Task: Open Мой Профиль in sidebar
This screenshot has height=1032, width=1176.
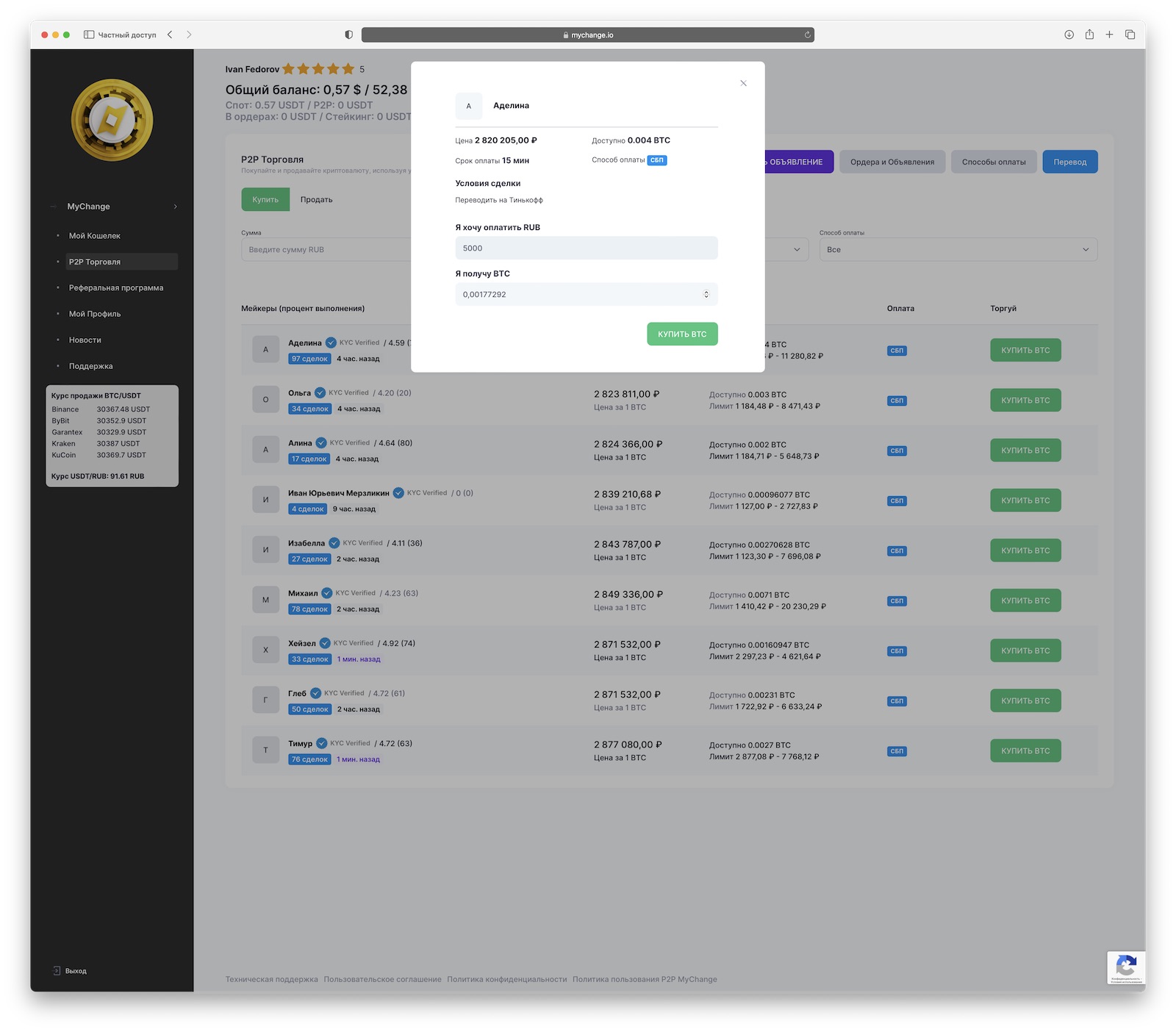Action: pos(95,314)
